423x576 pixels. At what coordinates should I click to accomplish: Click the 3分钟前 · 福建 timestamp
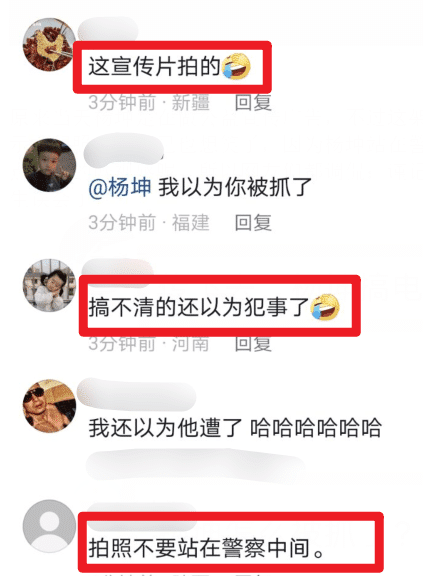(149, 223)
